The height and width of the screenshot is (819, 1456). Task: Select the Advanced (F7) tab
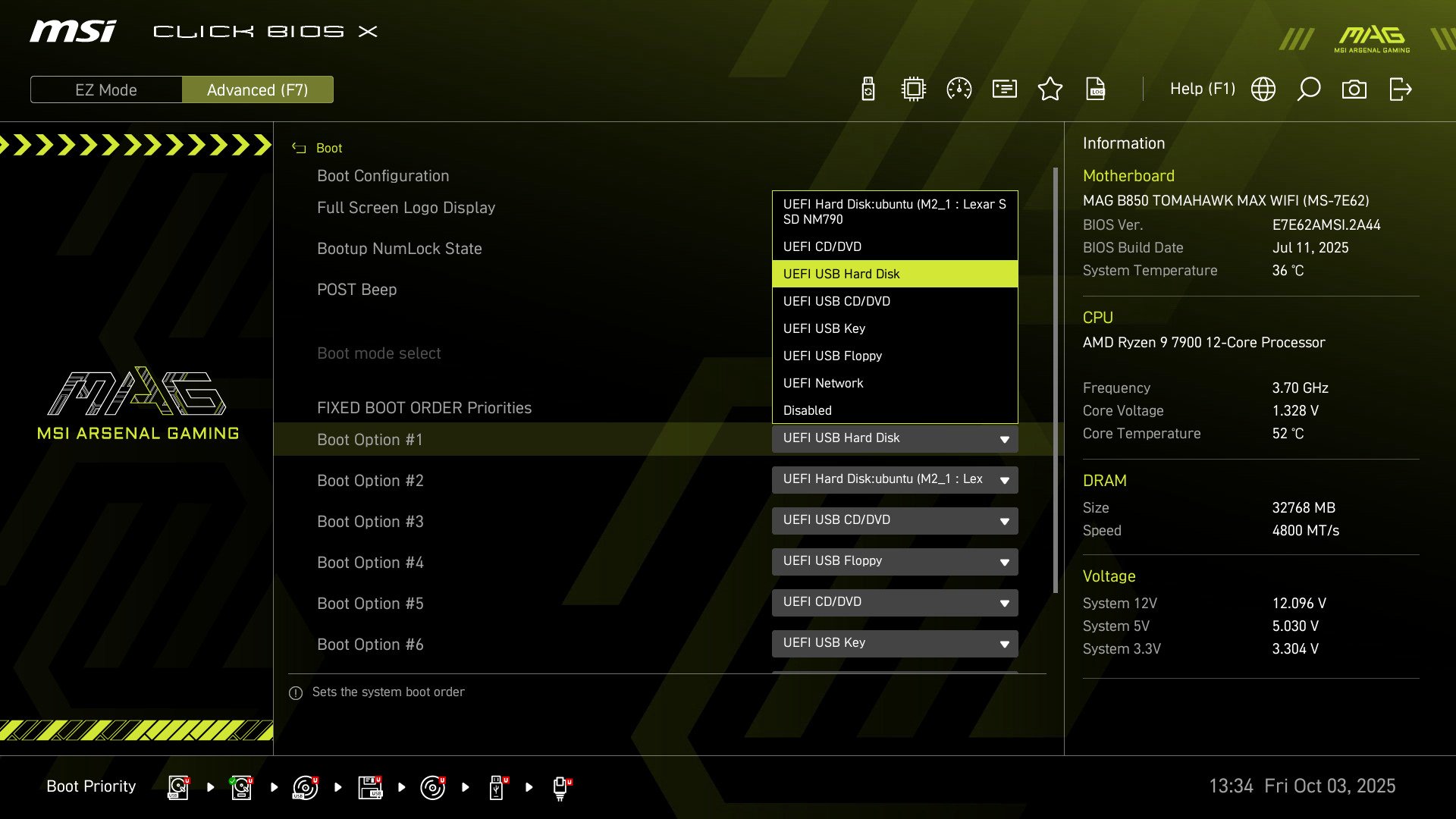pos(257,89)
